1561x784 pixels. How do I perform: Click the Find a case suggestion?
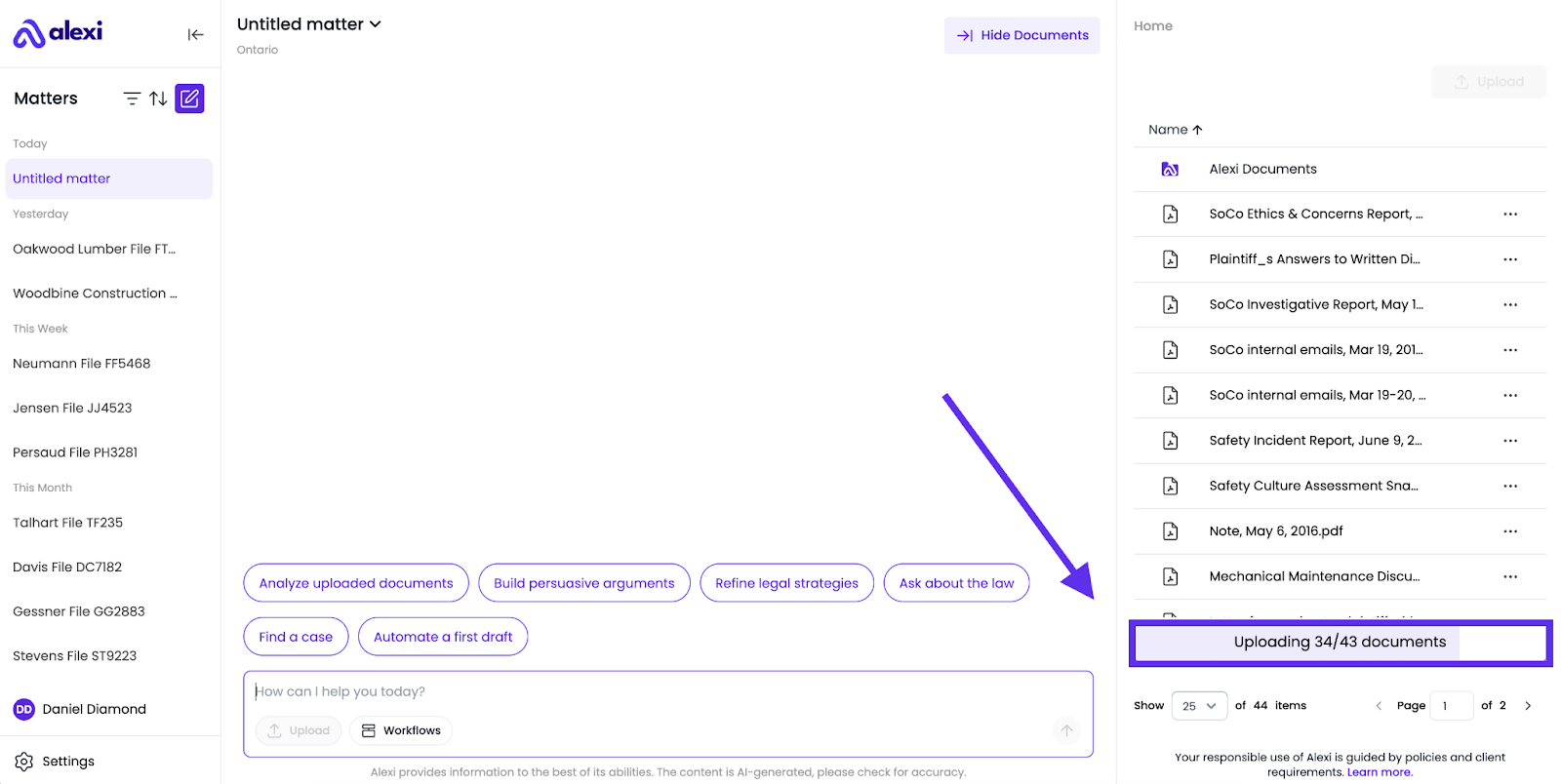296,637
